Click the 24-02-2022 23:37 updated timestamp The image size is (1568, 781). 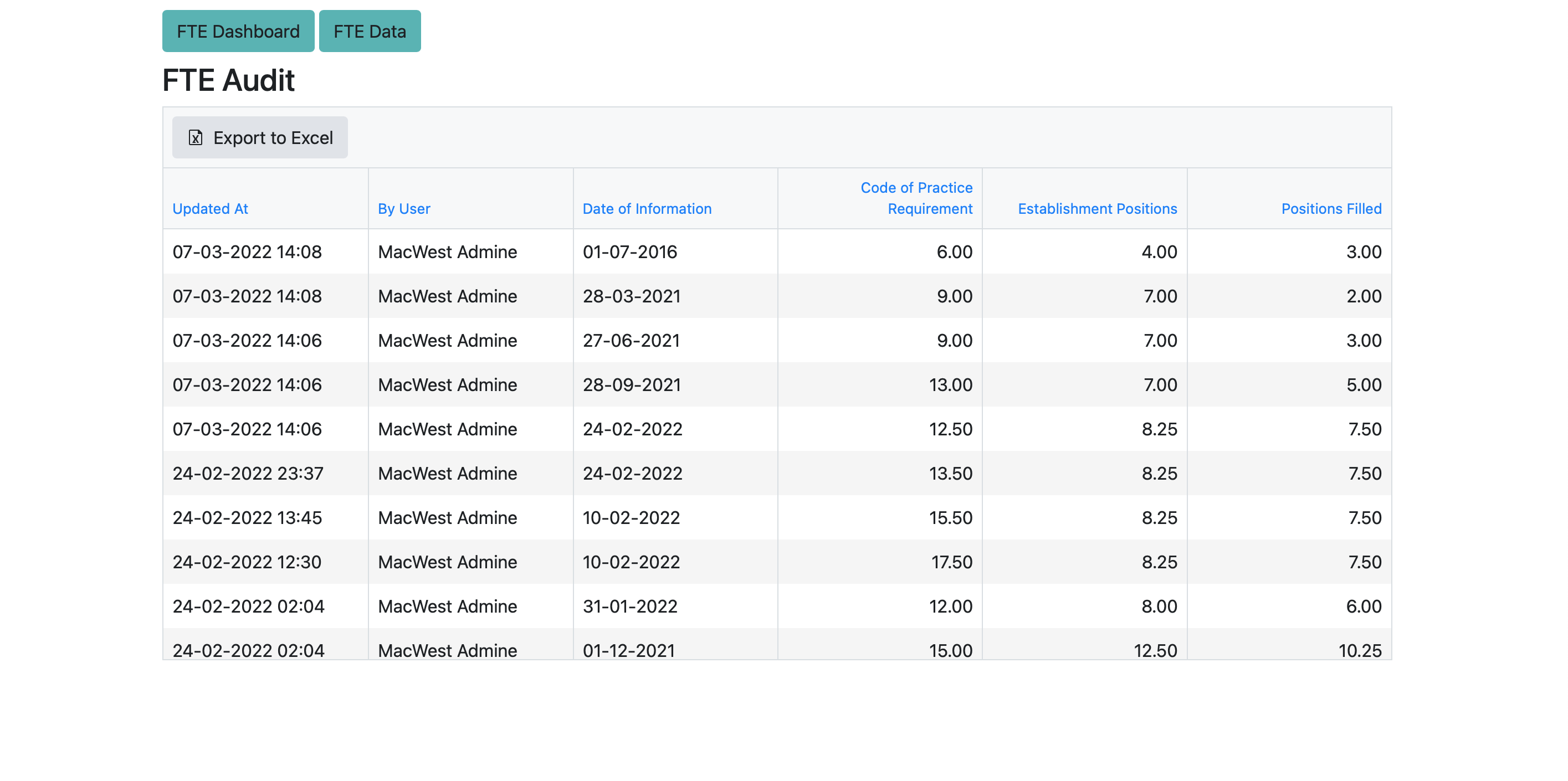[248, 473]
